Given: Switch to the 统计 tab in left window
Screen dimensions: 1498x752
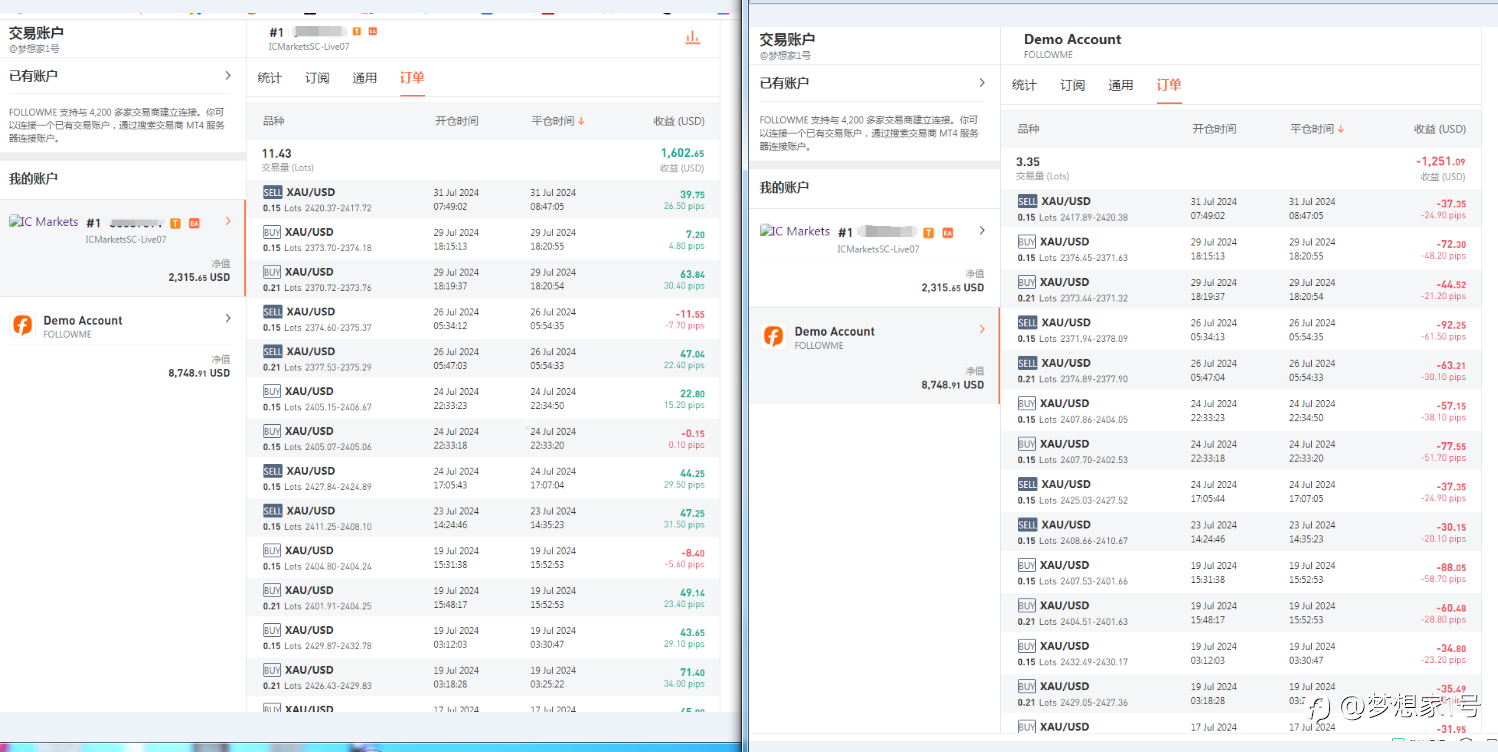Looking at the screenshot, I should 269,78.
